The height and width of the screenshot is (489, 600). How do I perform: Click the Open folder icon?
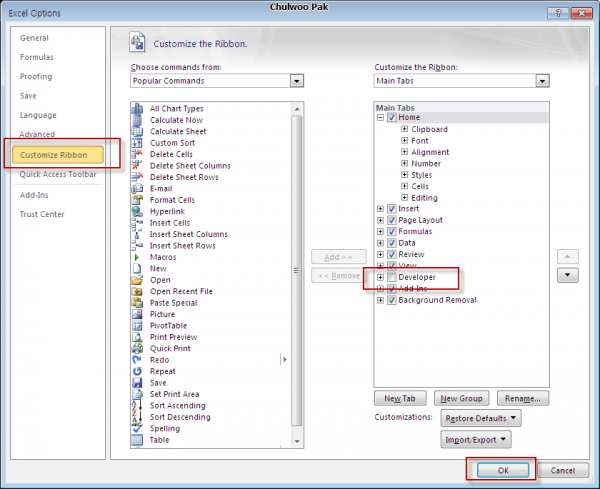coord(137,280)
